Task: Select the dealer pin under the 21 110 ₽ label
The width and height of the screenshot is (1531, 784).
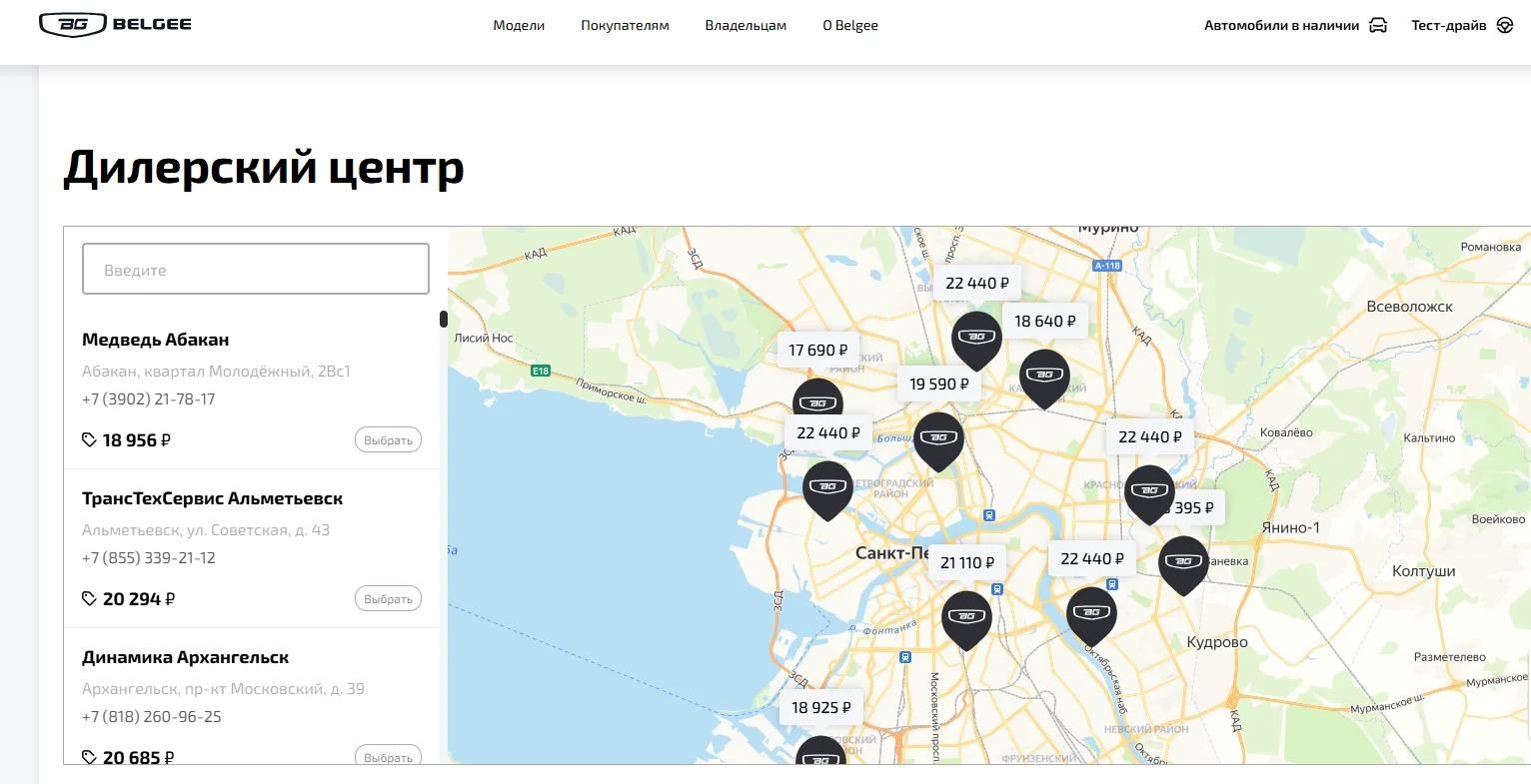Action: click(x=966, y=620)
